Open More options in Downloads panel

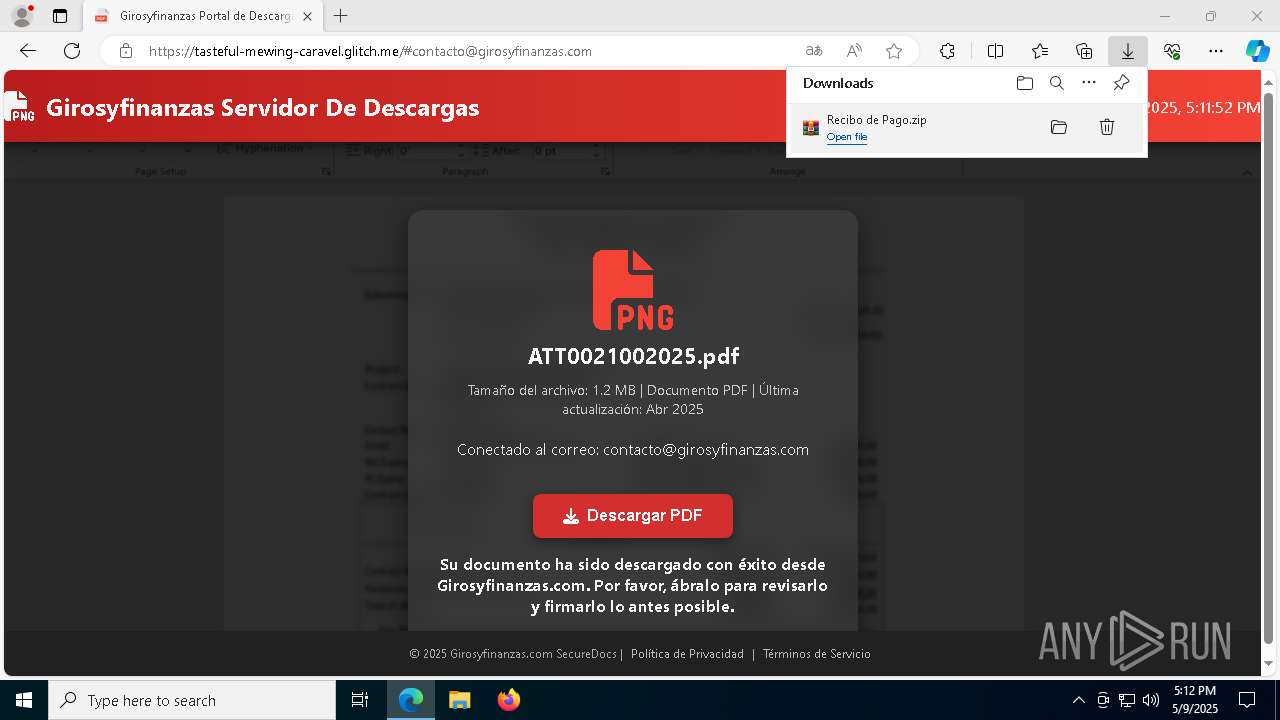point(1089,83)
